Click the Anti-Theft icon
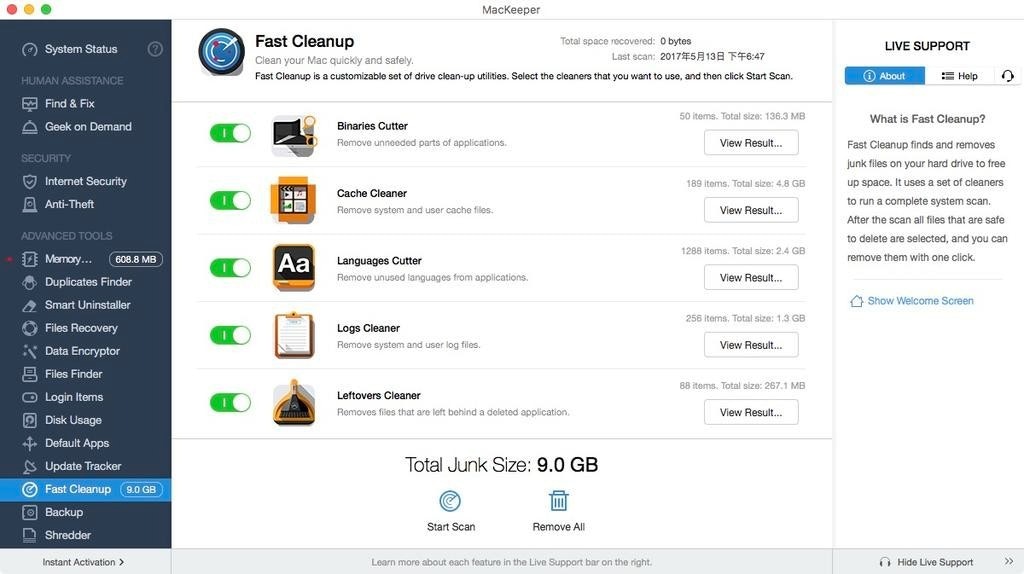Screen dimensions: 1024x574 point(29,204)
